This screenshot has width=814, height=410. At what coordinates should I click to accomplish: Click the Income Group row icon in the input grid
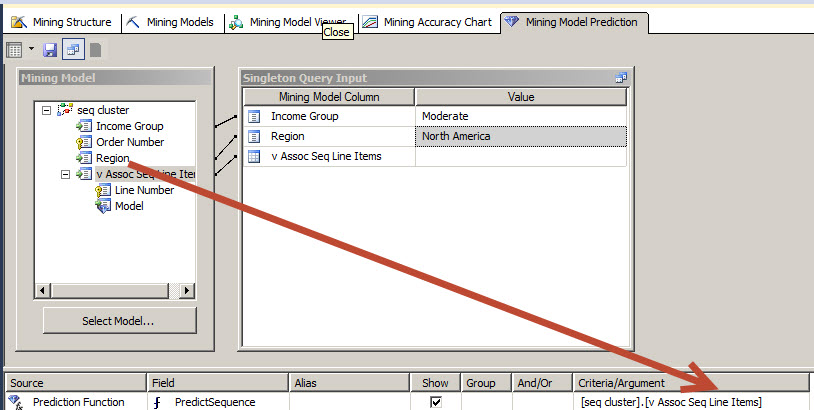coord(254,116)
